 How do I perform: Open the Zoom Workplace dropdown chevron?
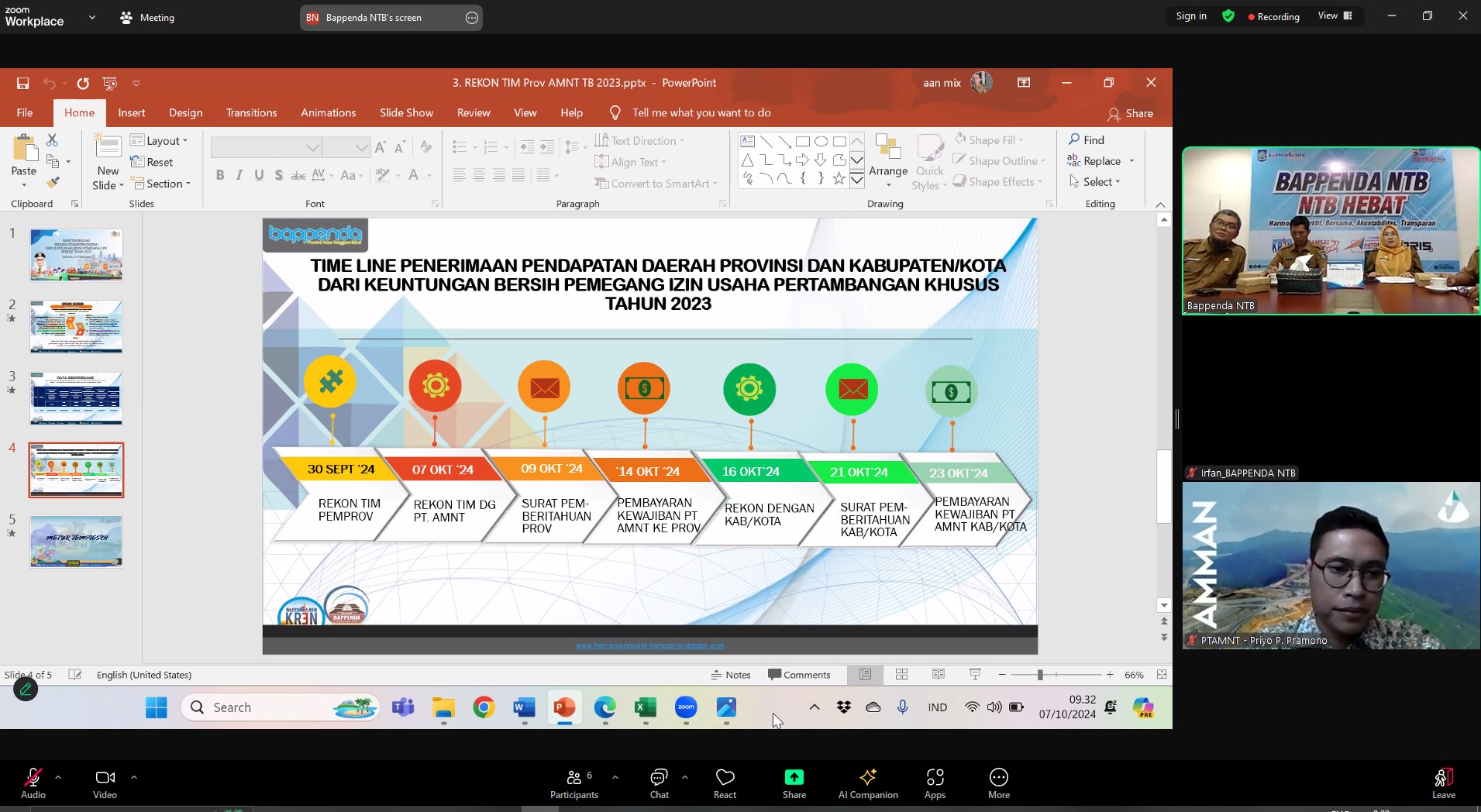point(92,17)
